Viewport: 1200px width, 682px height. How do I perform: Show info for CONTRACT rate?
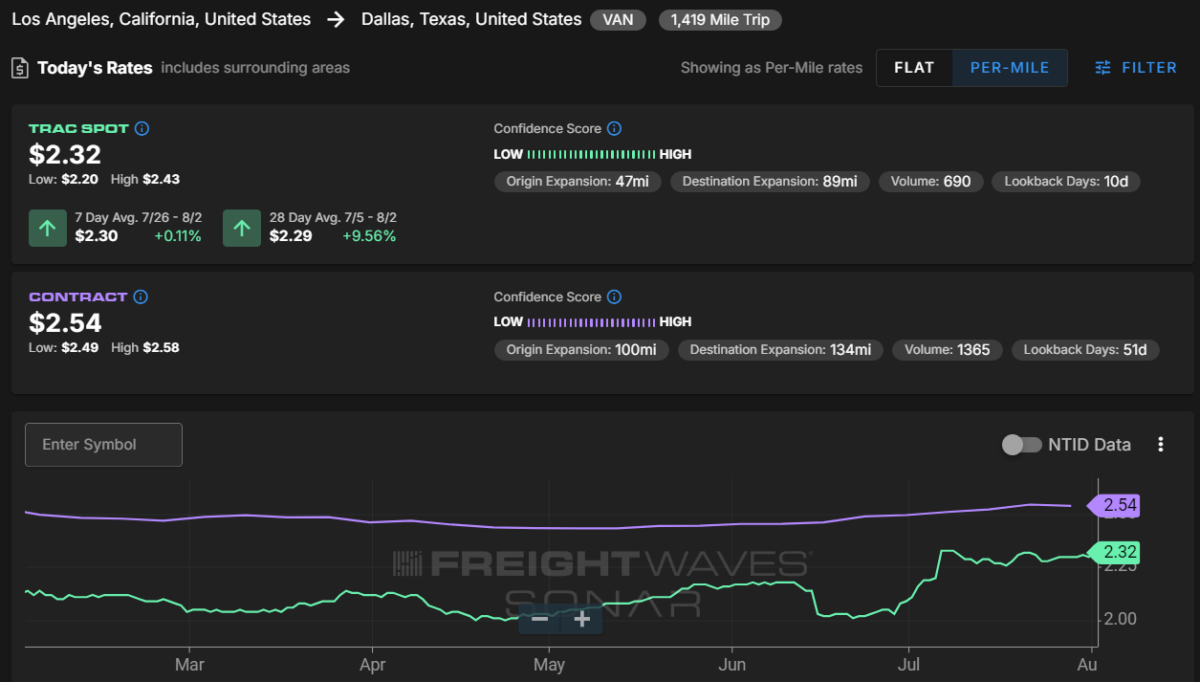pos(141,297)
